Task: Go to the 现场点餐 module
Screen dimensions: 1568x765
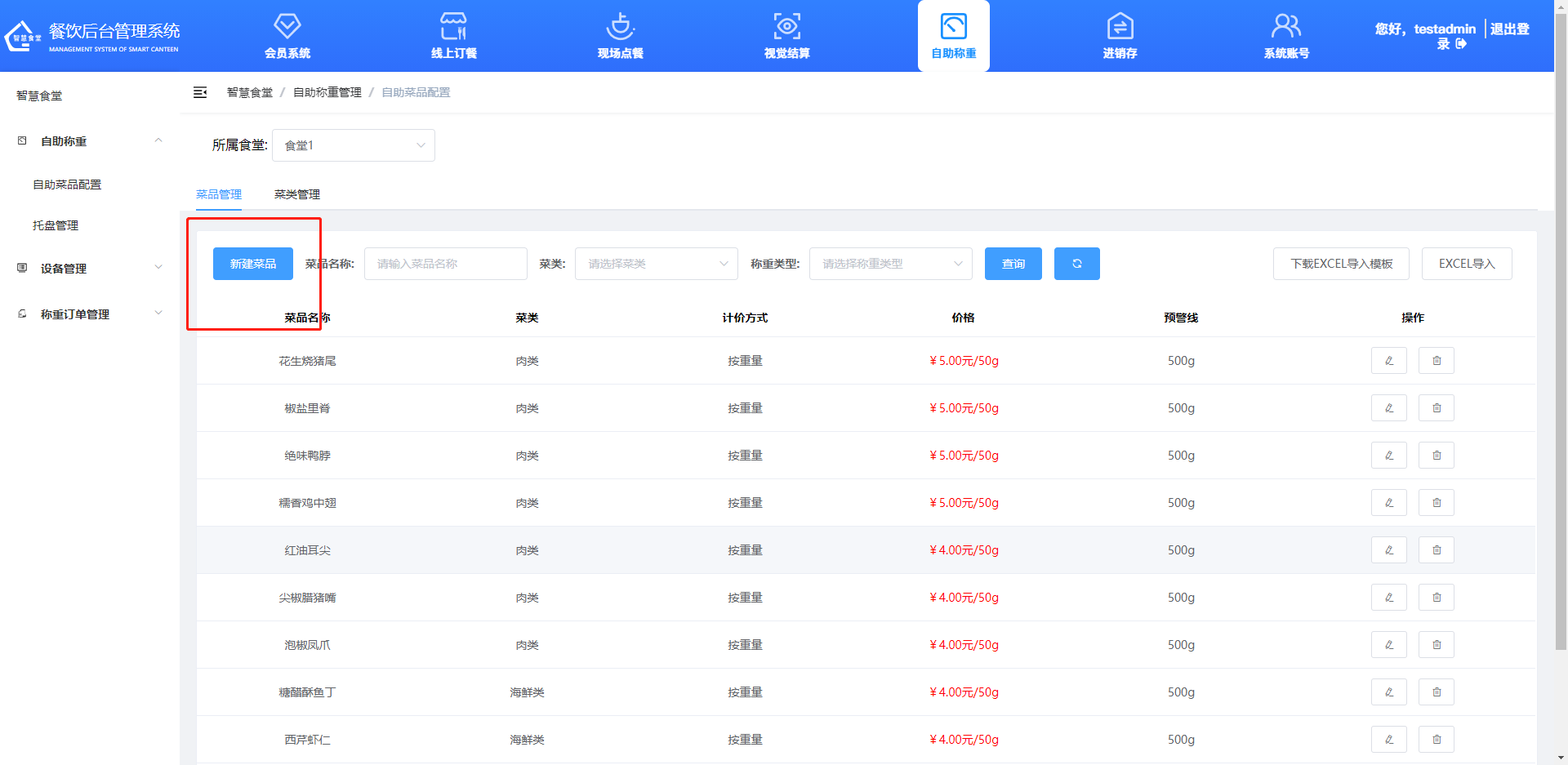Action: tap(620, 37)
